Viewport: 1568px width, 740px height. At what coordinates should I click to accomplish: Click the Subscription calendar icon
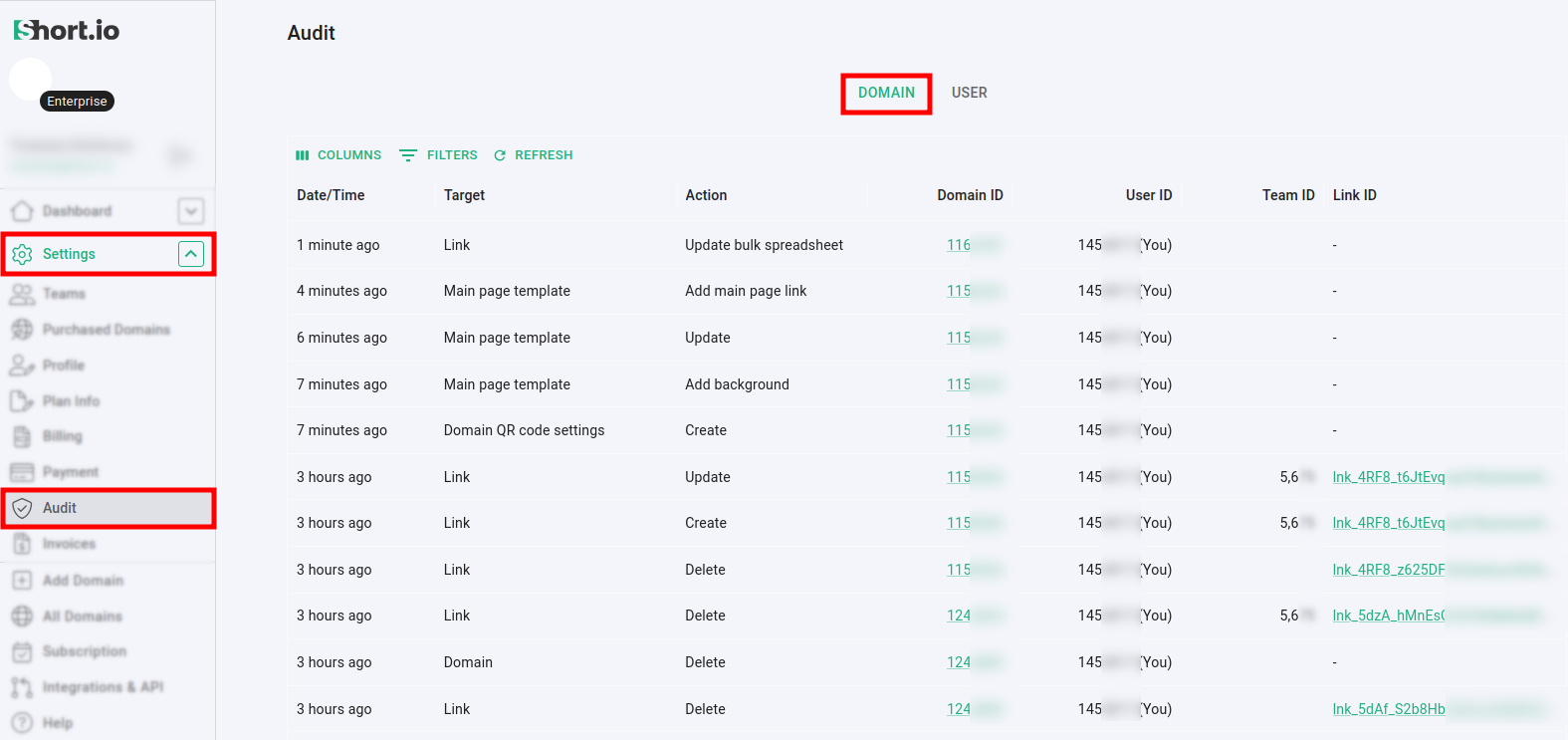click(x=22, y=651)
